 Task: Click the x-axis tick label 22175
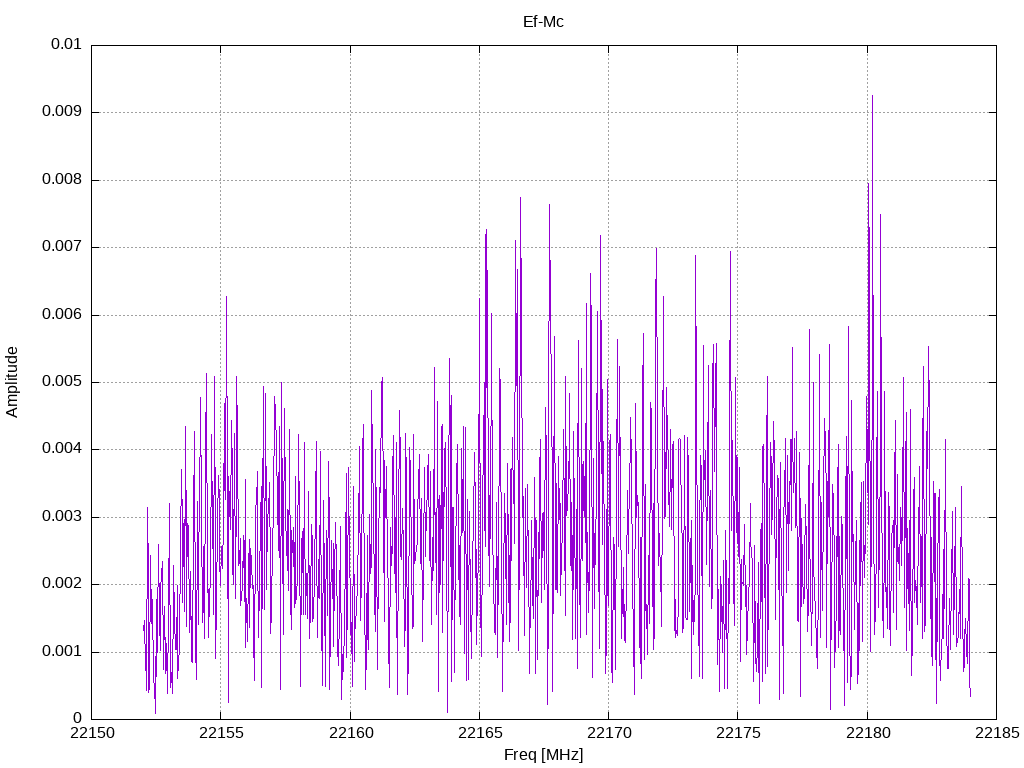click(x=738, y=733)
